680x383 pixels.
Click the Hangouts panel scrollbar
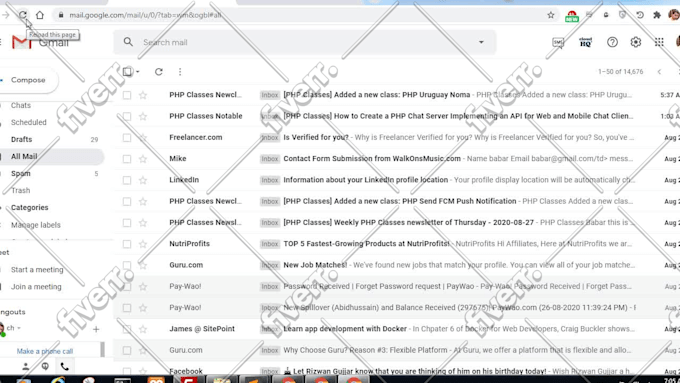pos(102,349)
